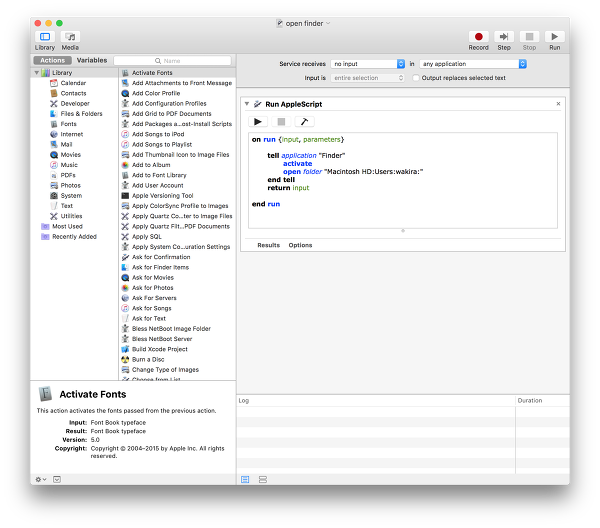Collapse the Library tree triangle

click(x=37, y=72)
